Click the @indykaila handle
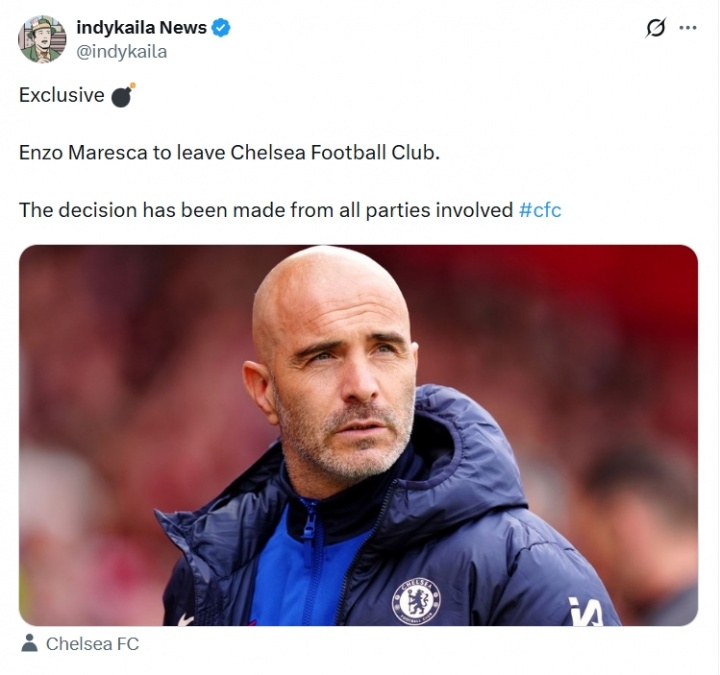The height and width of the screenshot is (675, 720). point(121,51)
